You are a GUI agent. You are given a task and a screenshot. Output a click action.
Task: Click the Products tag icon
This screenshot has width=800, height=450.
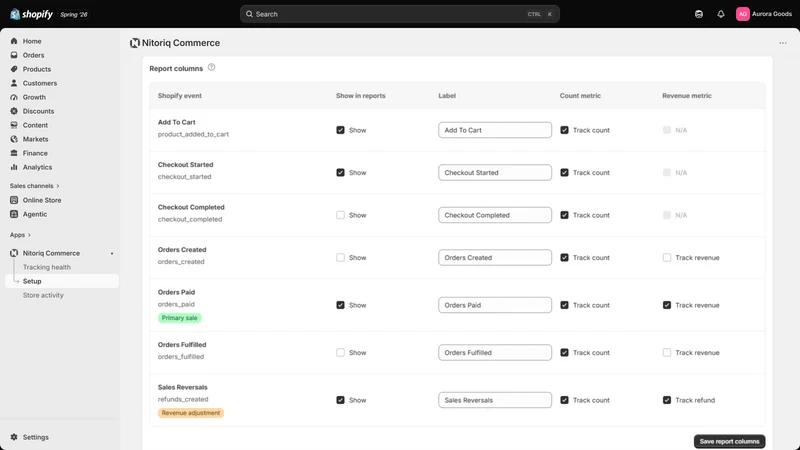click(14, 69)
